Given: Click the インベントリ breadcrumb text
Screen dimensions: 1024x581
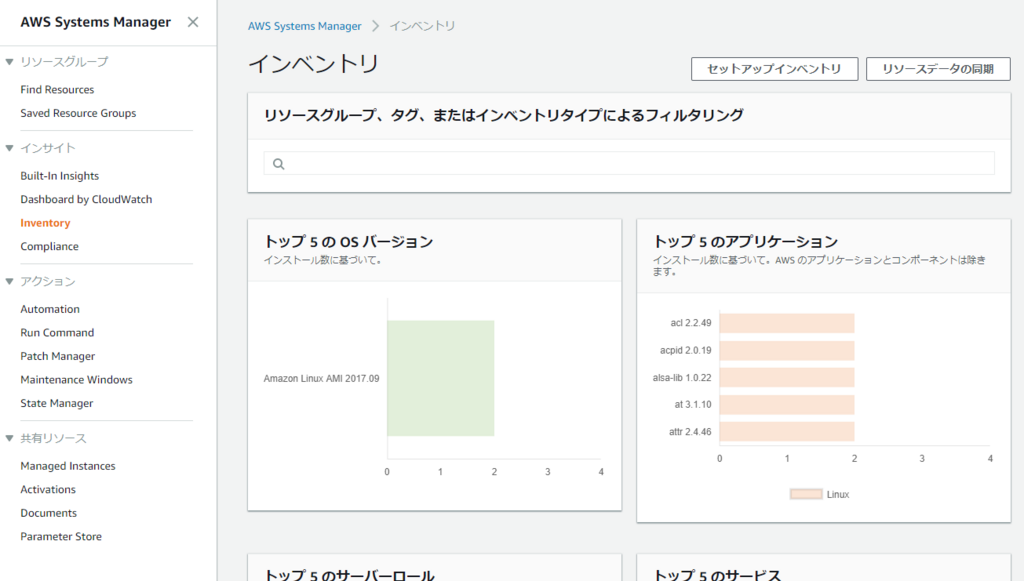Looking at the screenshot, I should coord(423,26).
